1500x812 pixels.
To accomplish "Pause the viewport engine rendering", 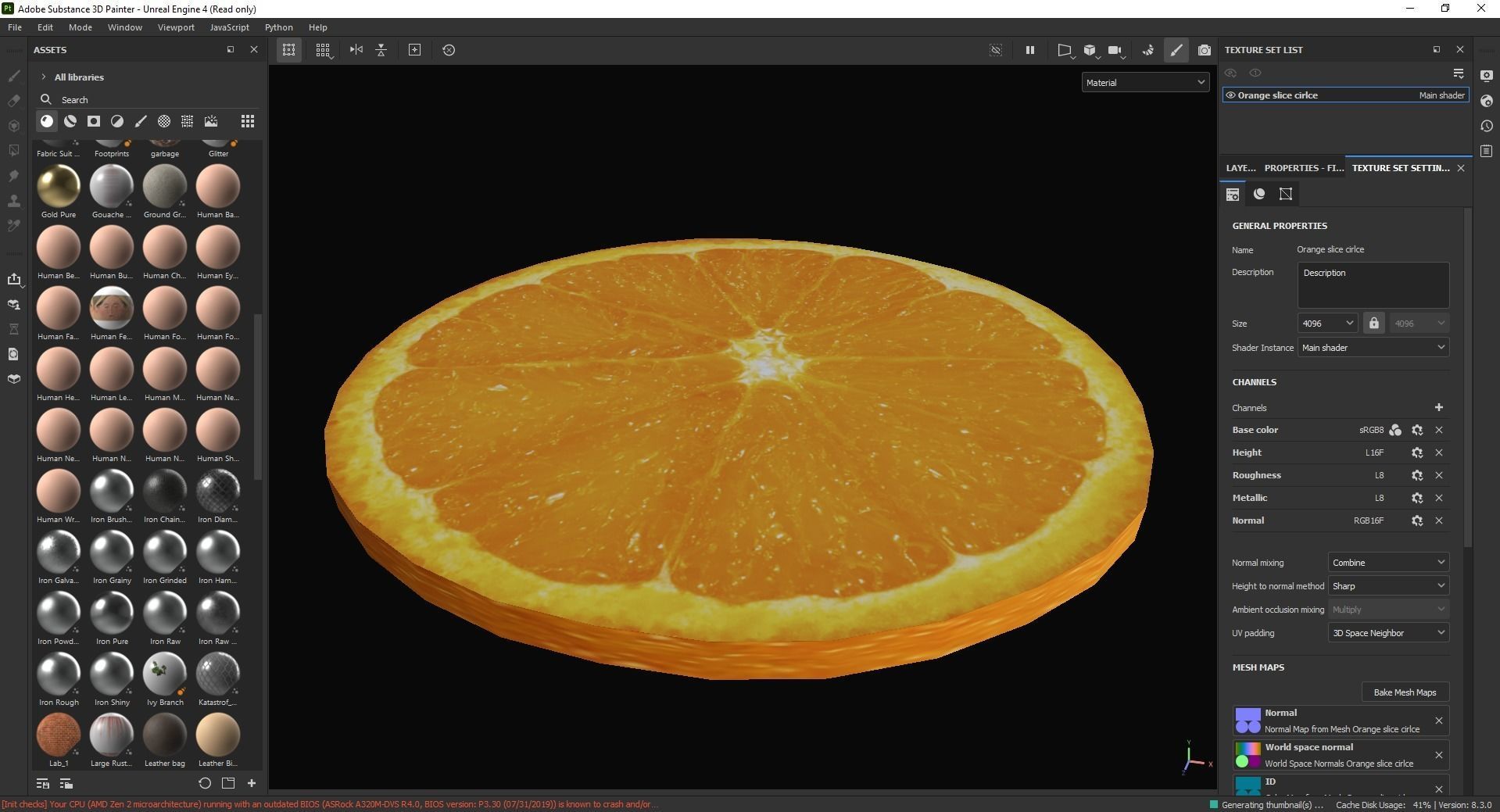I will click(1029, 50).
